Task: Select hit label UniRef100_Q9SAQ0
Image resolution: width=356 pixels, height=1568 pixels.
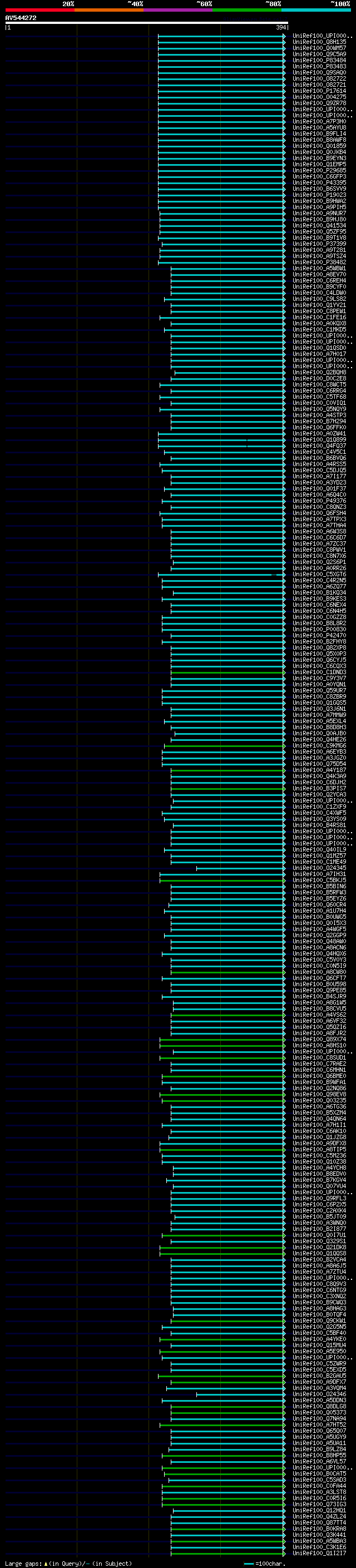Action: click(x=319, y=72)
